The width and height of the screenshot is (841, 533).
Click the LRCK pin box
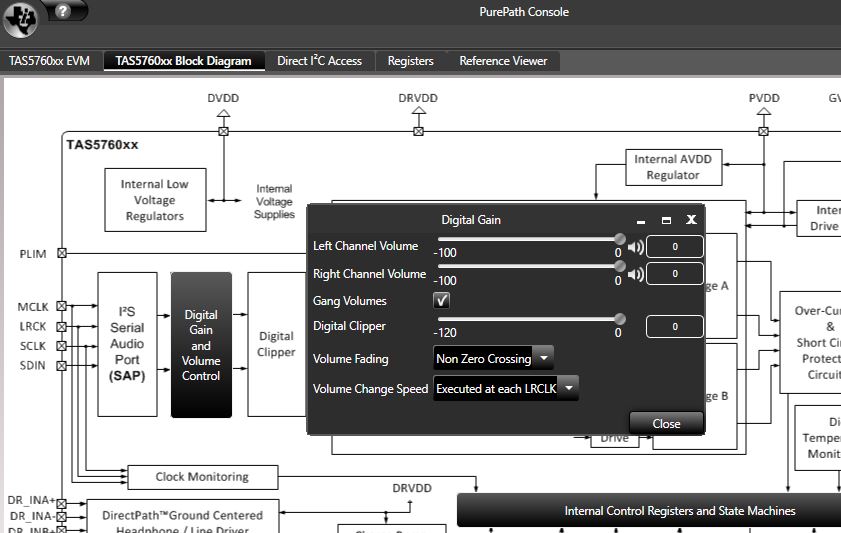click(x=62, y=326)
